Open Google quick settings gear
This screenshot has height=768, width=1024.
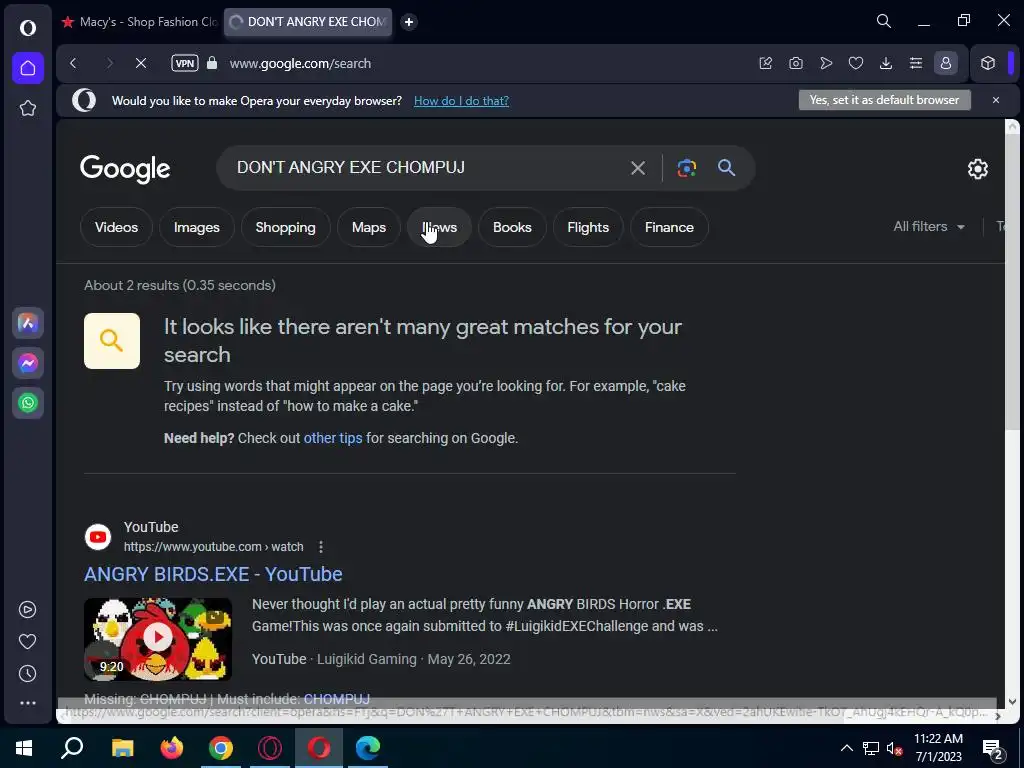click(977, 168)
